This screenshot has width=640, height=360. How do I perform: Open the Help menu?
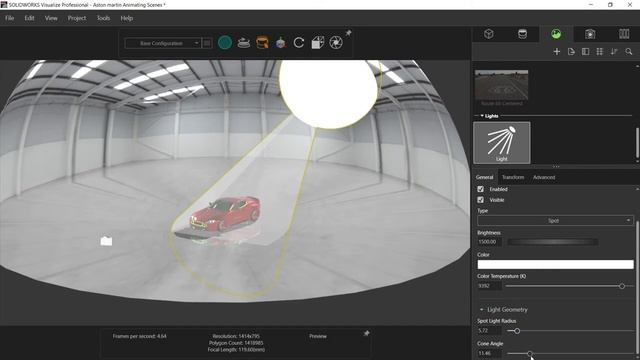[x=127, y=18]
